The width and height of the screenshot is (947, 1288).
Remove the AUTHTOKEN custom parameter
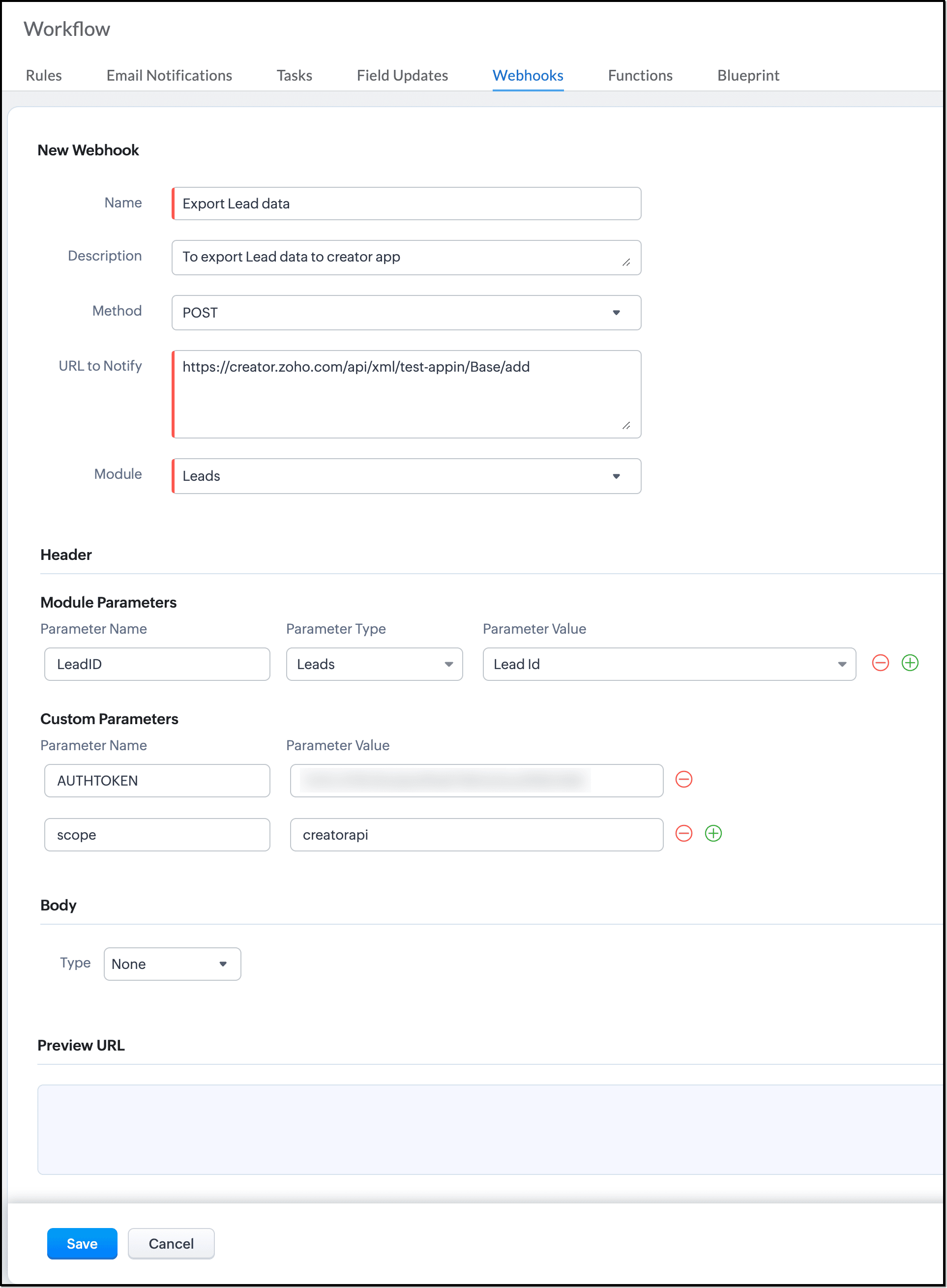[x=683, y=780]
